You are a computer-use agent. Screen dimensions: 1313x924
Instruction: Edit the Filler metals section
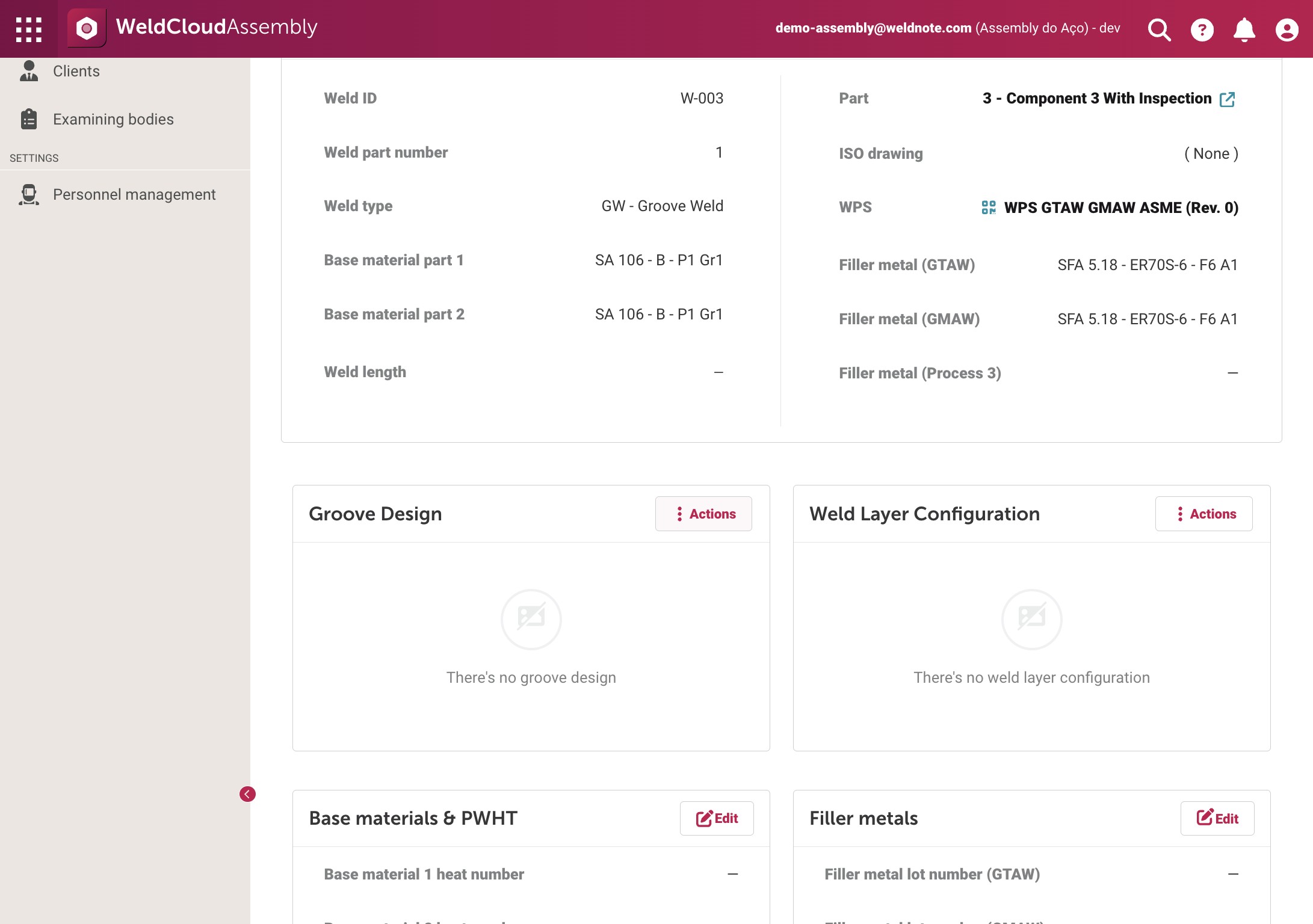click(x=1217, y=818)
